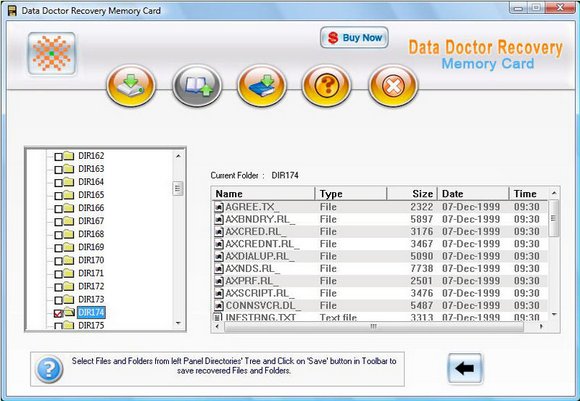
Task: Check the DIR164 checkbox
Action: 58,183
